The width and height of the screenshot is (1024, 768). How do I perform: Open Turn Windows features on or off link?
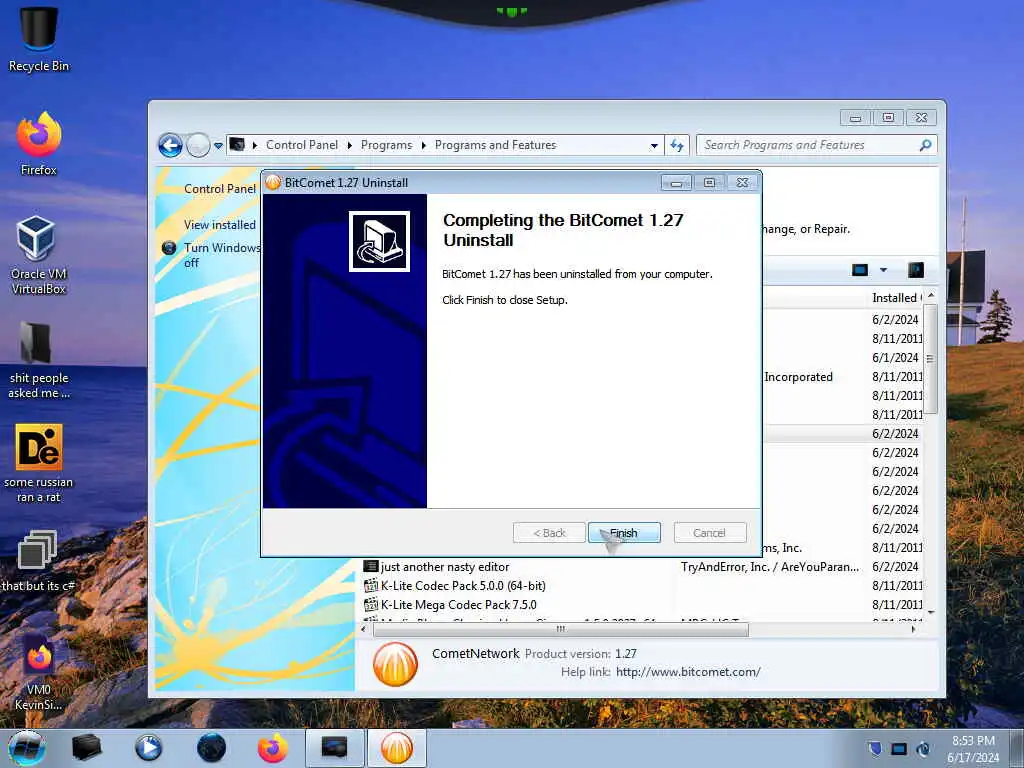tap(222, 255)
